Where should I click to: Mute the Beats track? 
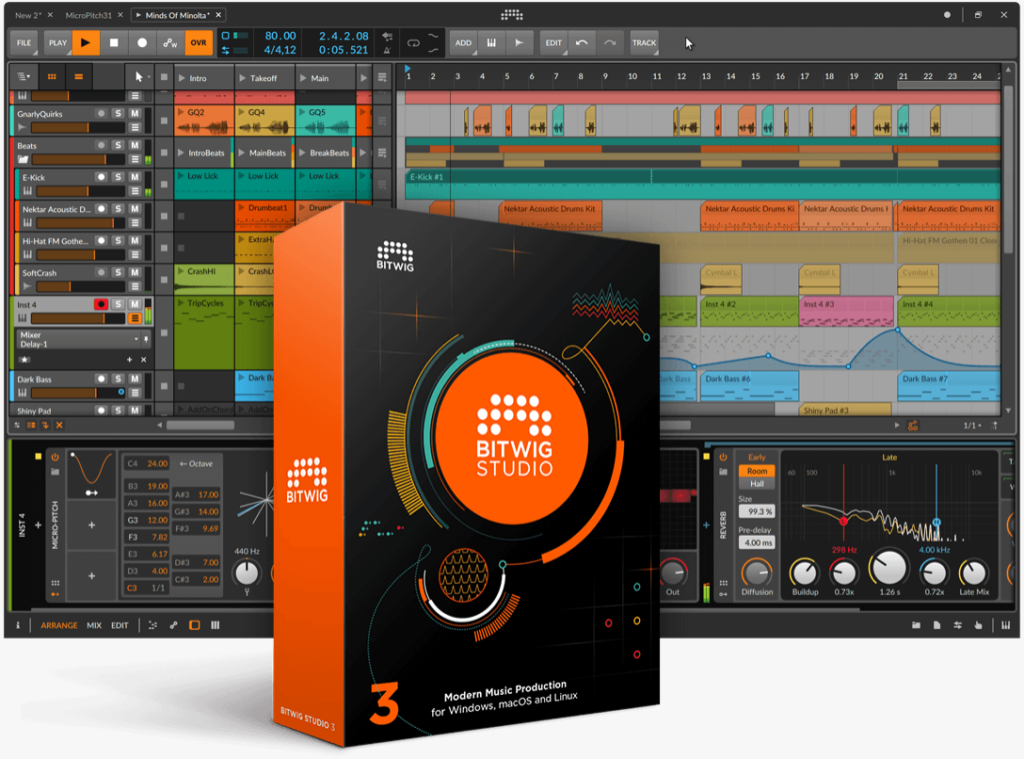(x=135, y=146)
